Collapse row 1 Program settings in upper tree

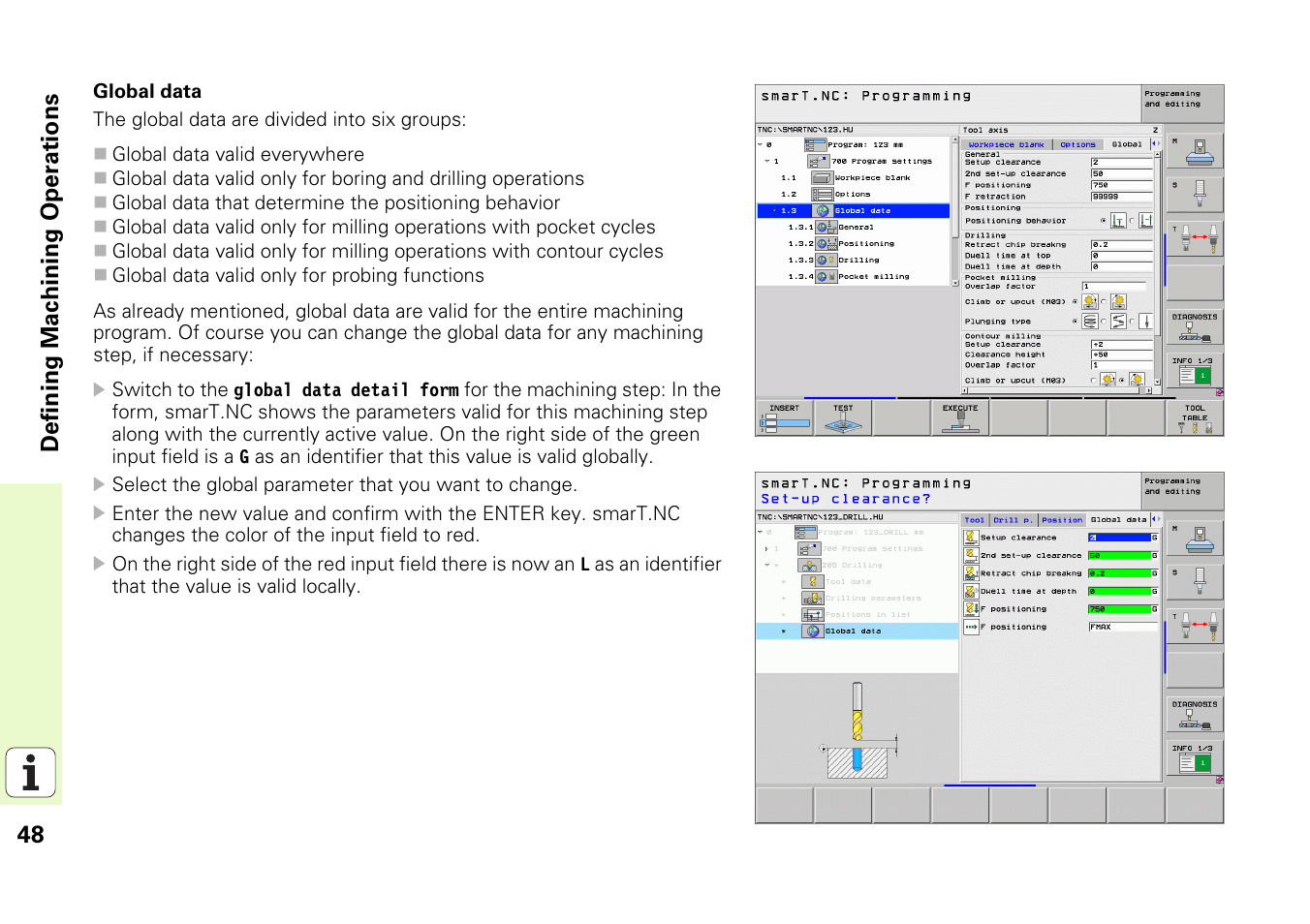click(x=766, y=162)
